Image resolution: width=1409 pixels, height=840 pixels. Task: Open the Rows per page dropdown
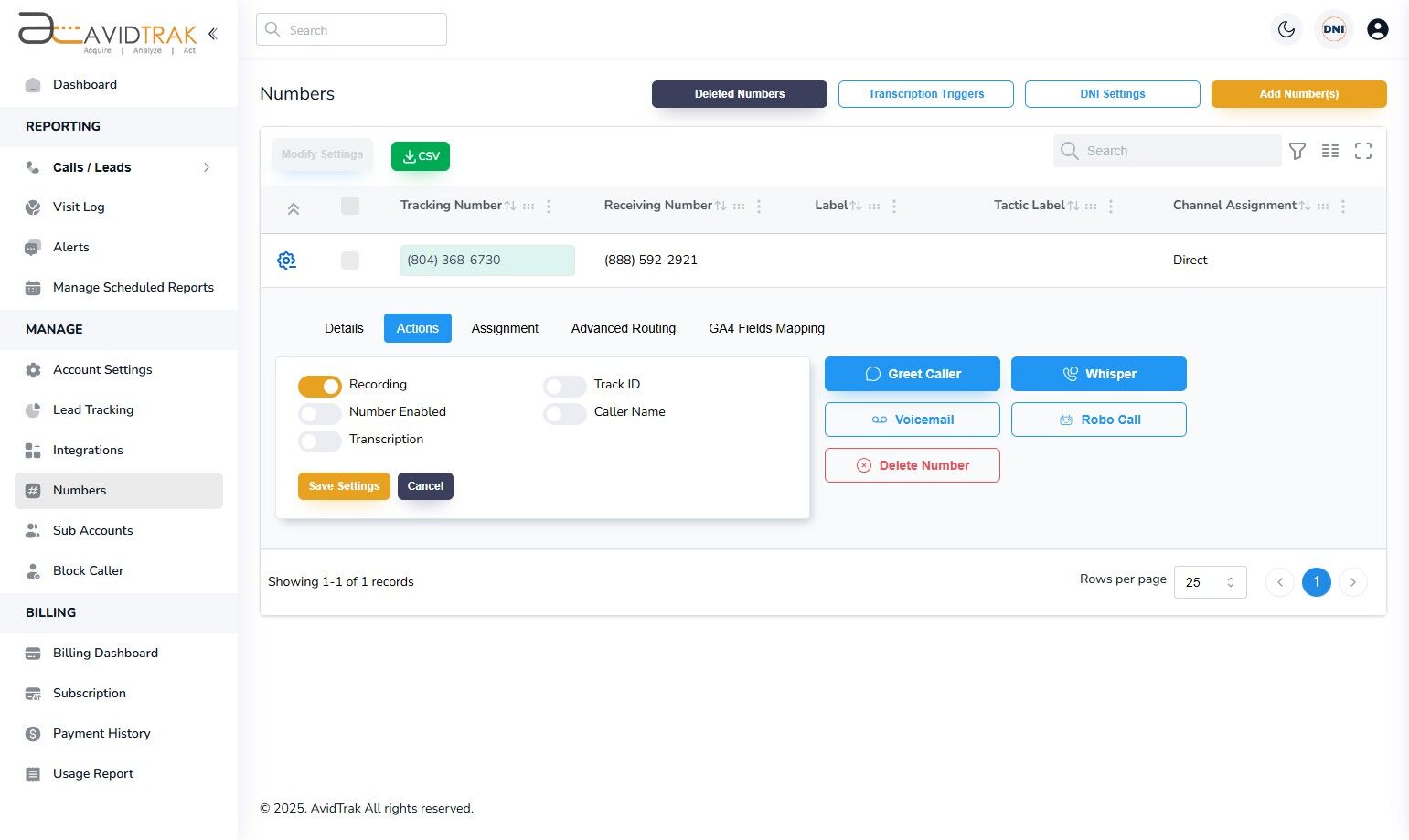1210,581
